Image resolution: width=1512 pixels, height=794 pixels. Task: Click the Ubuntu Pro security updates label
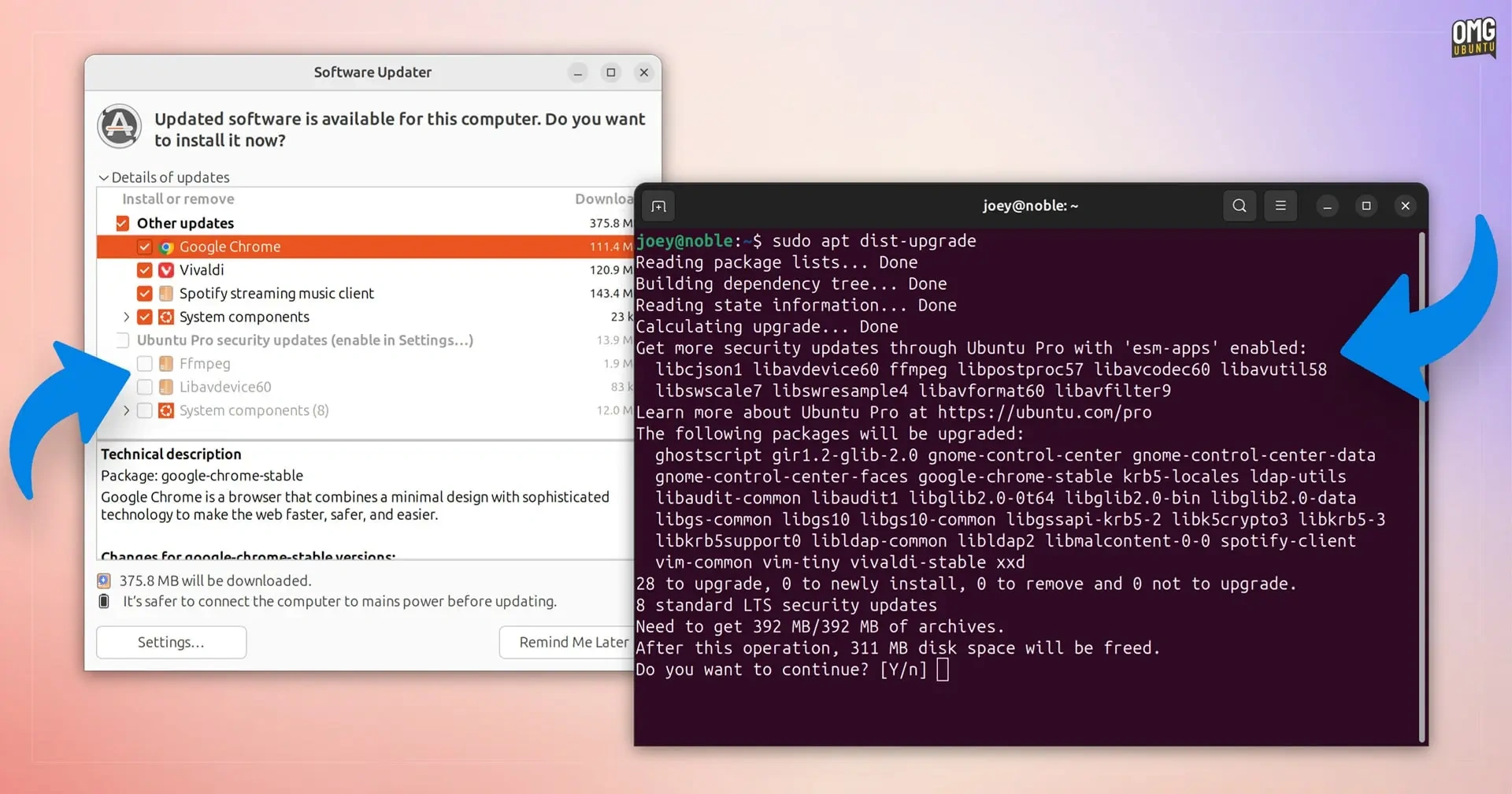tap(305, 340)
